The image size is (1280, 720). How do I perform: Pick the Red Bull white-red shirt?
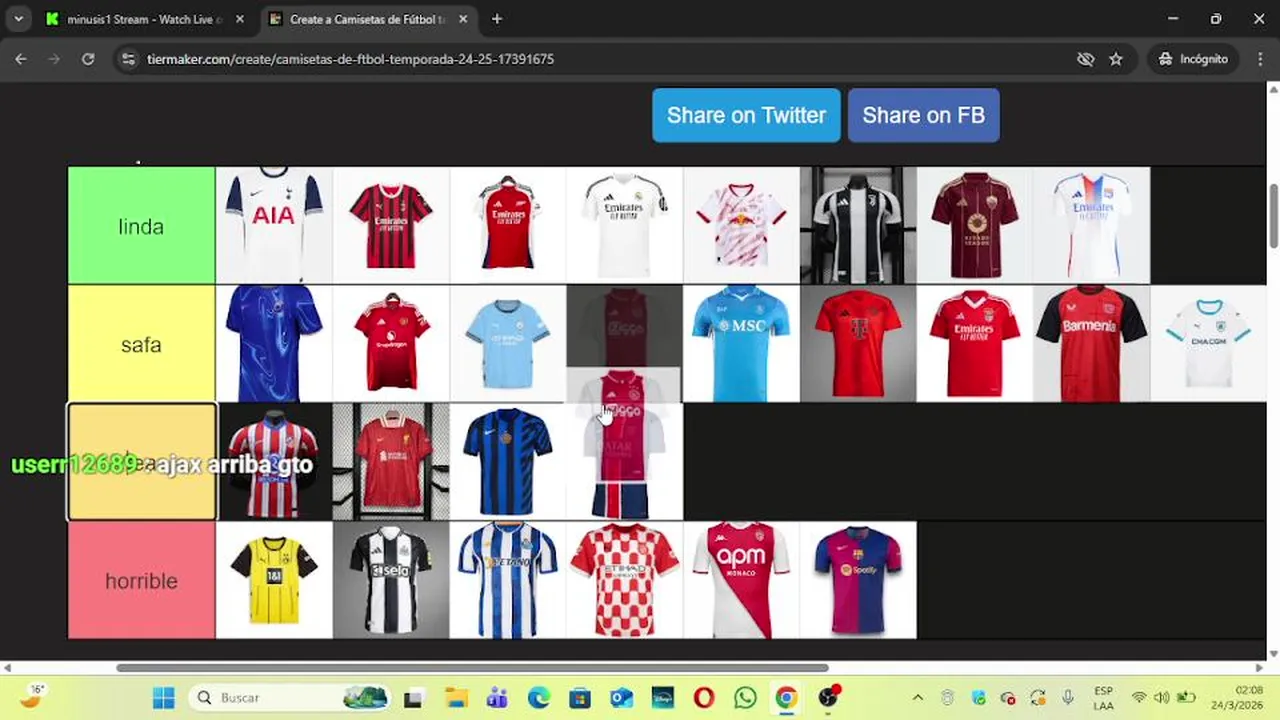(742, 225)
